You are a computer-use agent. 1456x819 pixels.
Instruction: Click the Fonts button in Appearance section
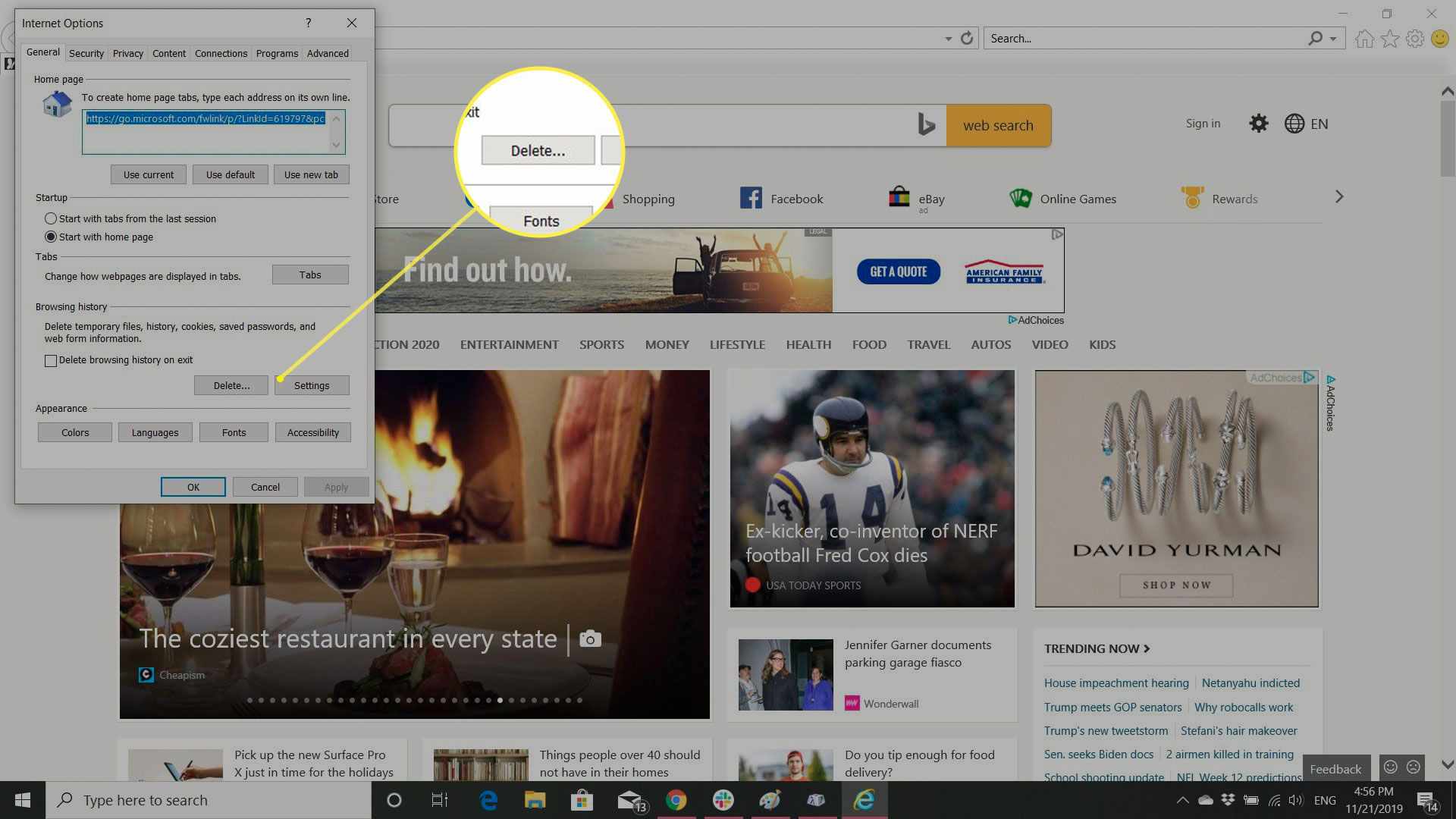coord(233,432)
